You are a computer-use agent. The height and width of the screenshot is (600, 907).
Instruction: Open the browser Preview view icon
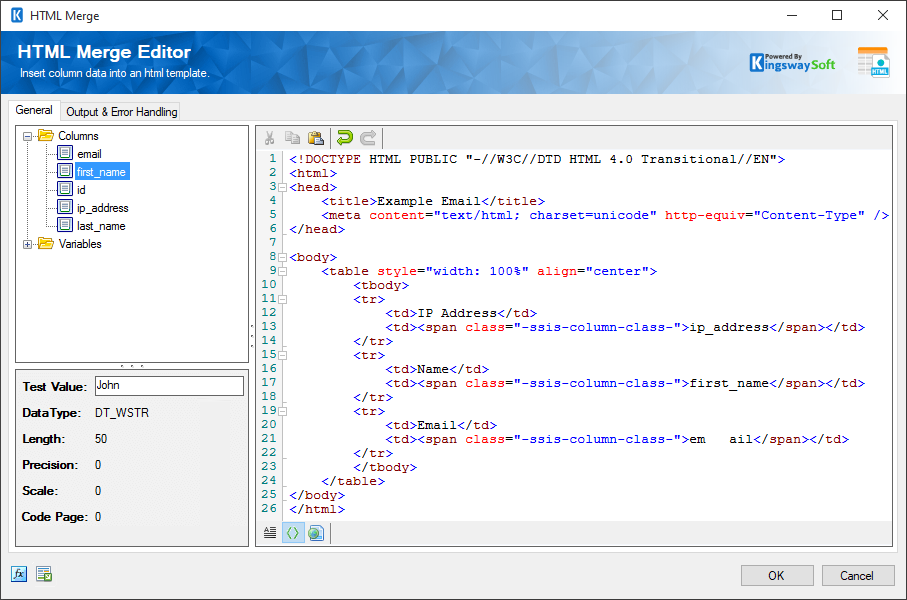[316, 533]
